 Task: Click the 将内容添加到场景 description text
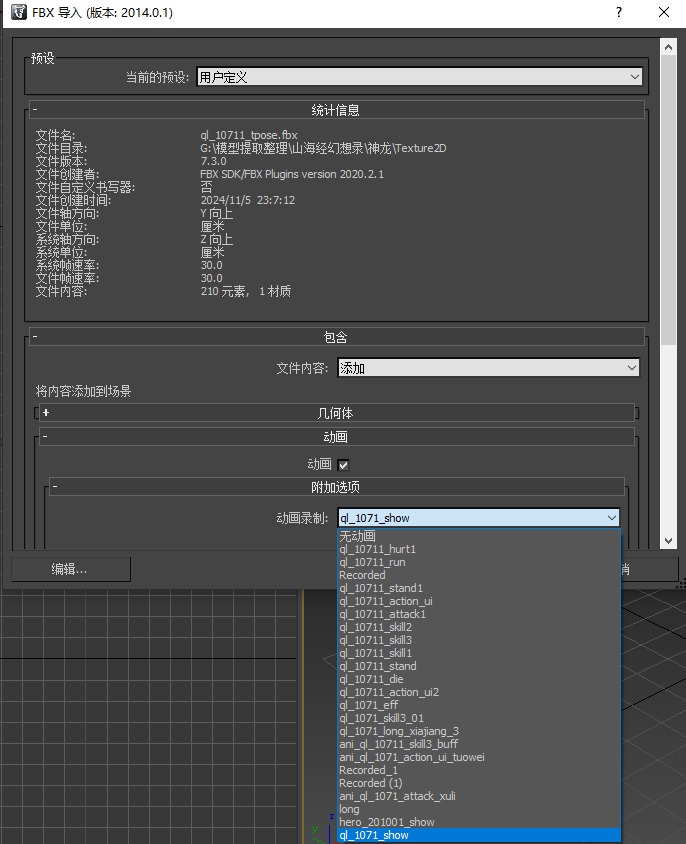pyautogui.click(x=83, y=391)
